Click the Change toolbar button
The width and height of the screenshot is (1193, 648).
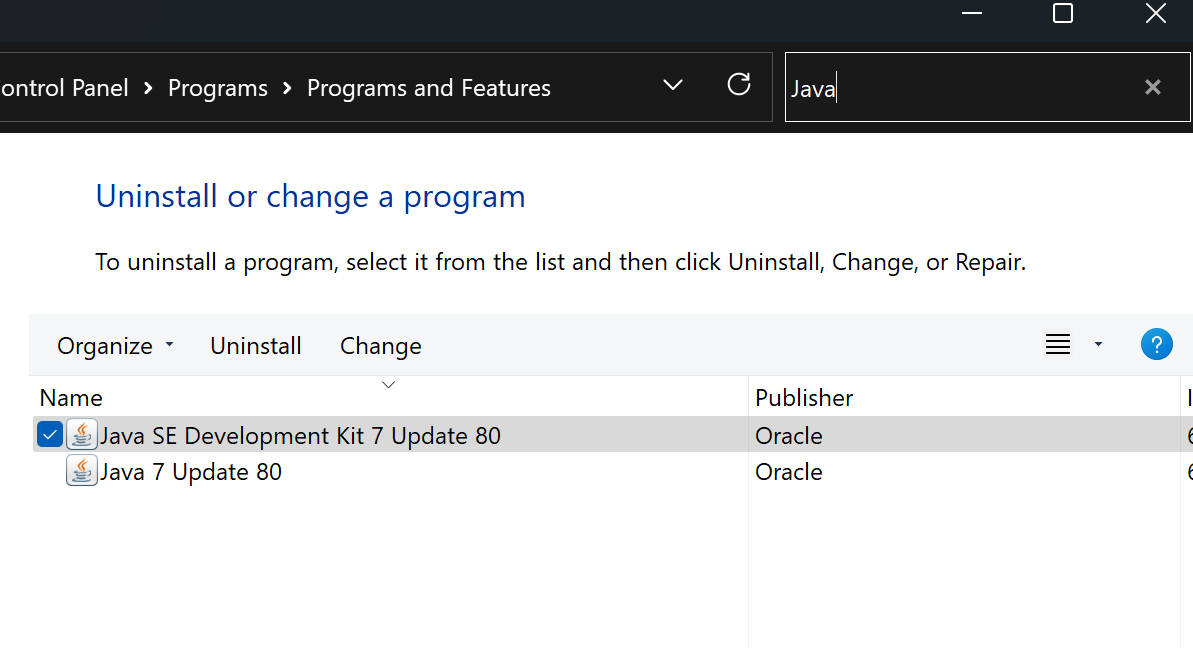(380, 346)
